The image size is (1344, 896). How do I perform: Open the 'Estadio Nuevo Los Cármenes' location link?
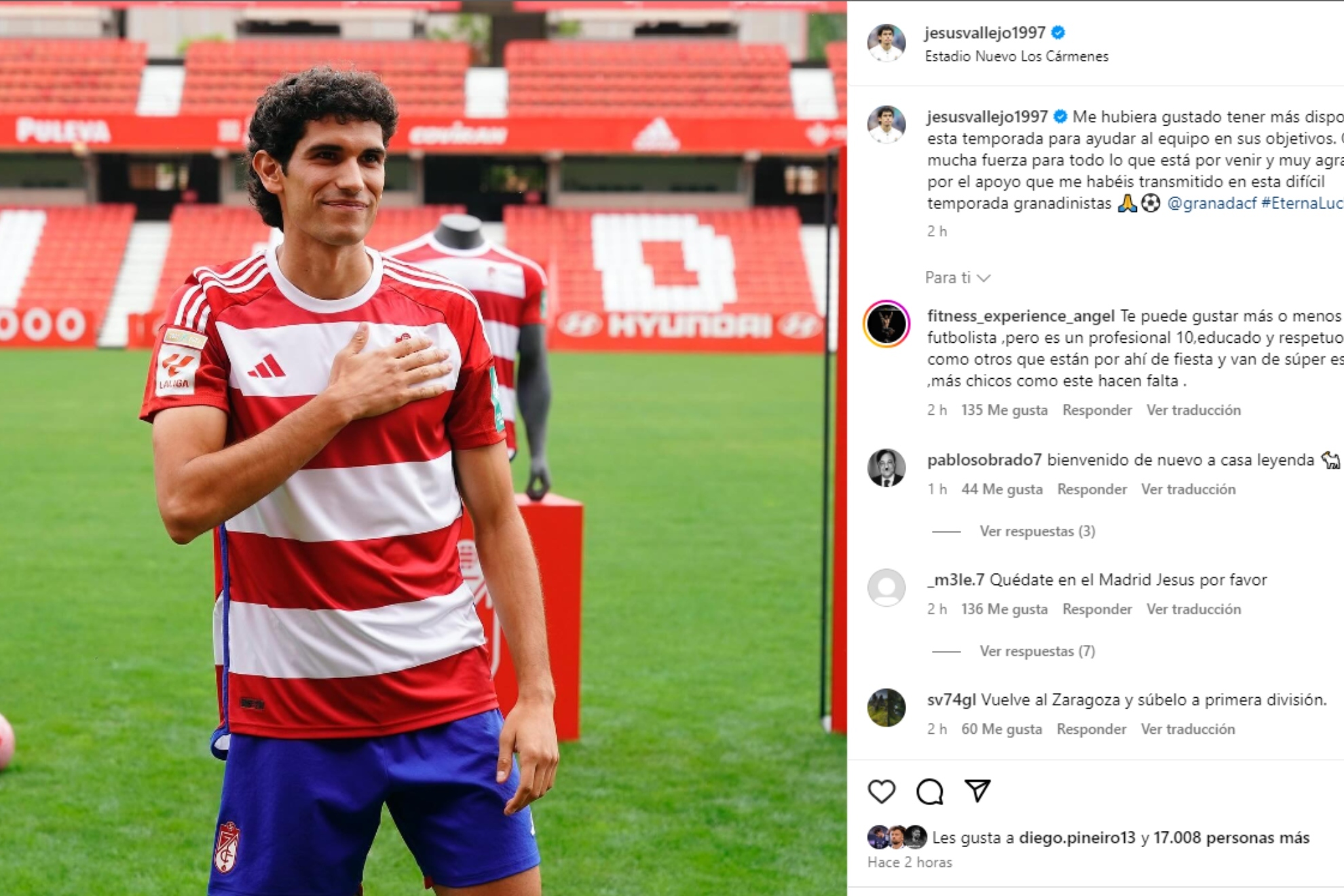(1016, 56)
